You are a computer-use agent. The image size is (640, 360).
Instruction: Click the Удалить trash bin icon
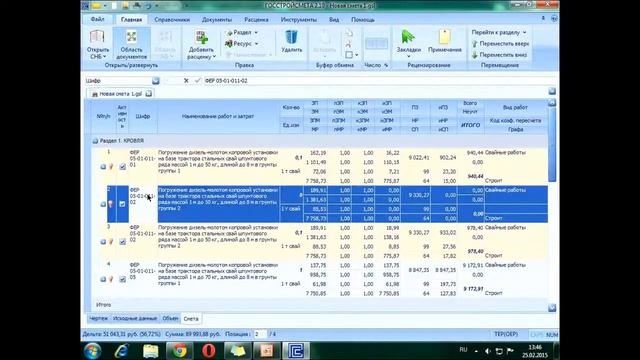tap(291, 37)
